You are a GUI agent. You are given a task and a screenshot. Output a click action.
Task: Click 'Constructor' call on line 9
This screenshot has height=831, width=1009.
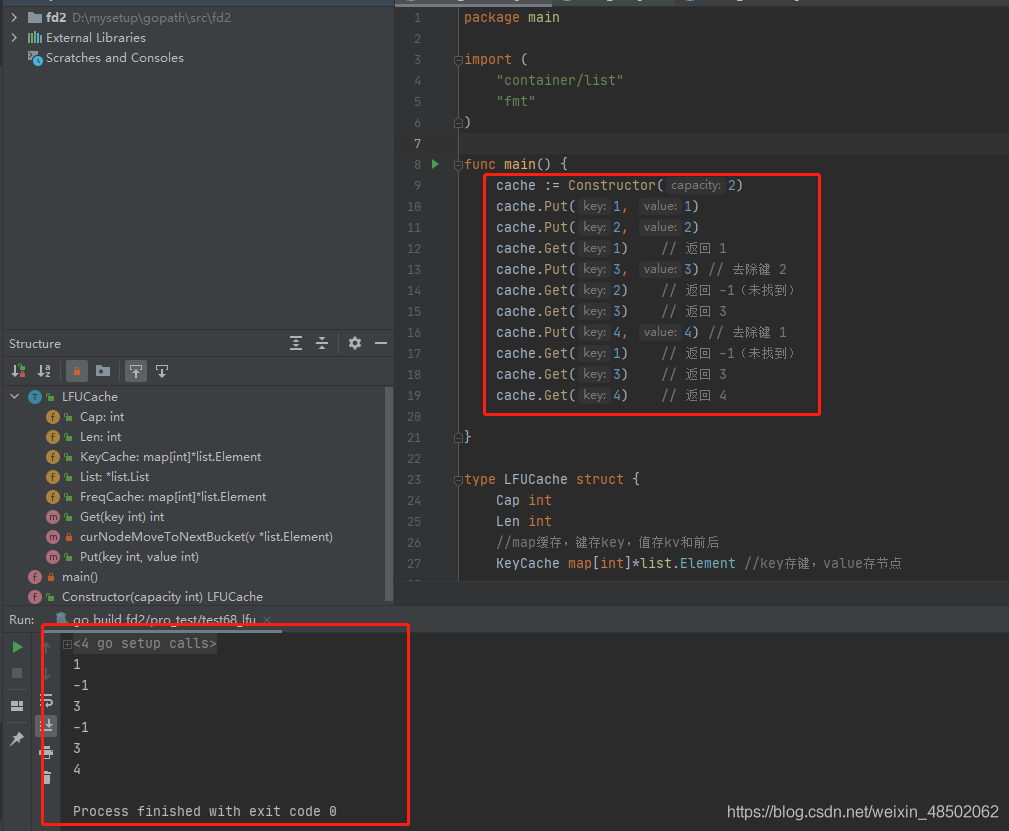[x=612, y=185]
